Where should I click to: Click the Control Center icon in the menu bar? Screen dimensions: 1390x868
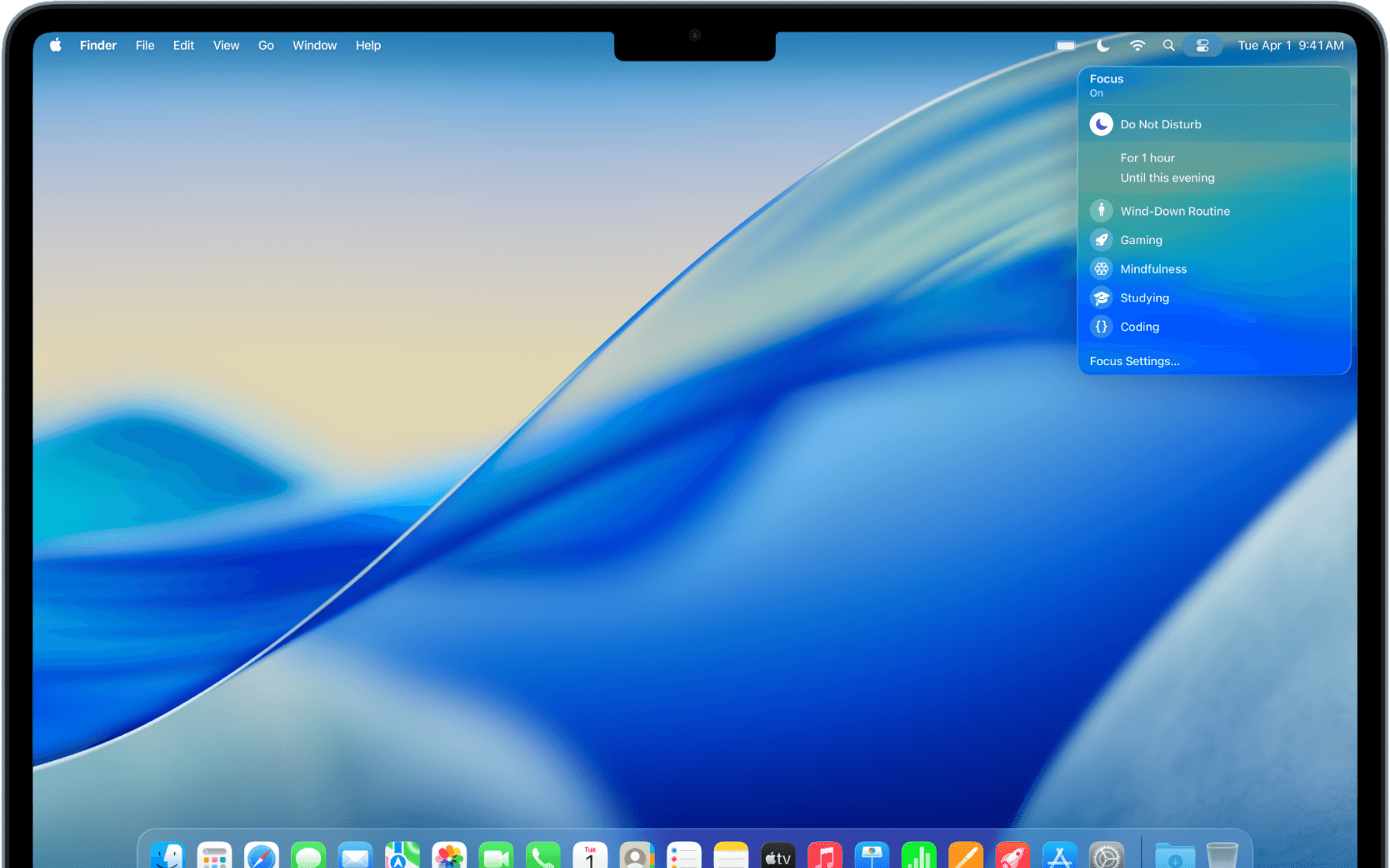click(1203, 46)
